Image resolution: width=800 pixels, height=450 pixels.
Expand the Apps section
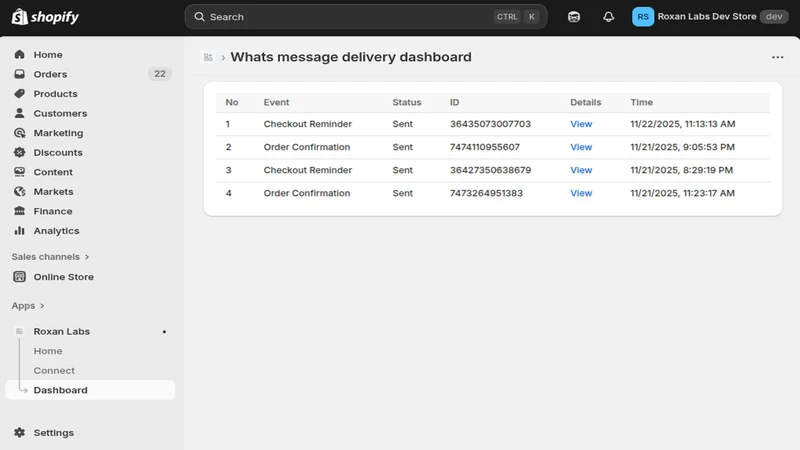coord(28,306)
